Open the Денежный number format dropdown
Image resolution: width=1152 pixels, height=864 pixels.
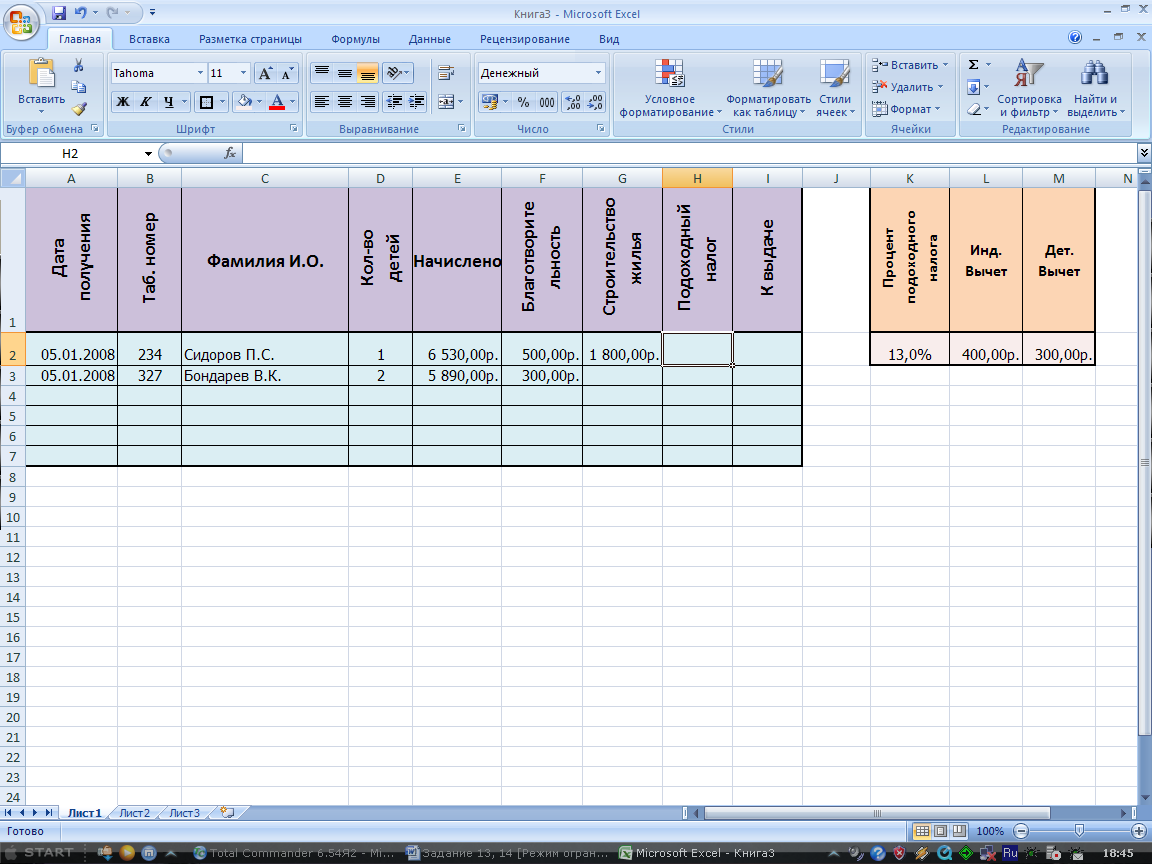(x=599, y=73)
